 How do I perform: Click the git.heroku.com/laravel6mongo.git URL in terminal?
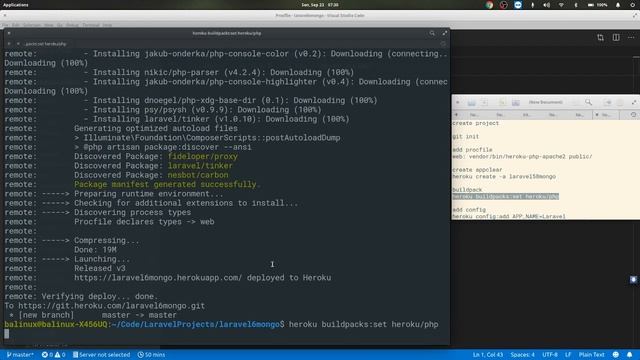coord(111,306)
